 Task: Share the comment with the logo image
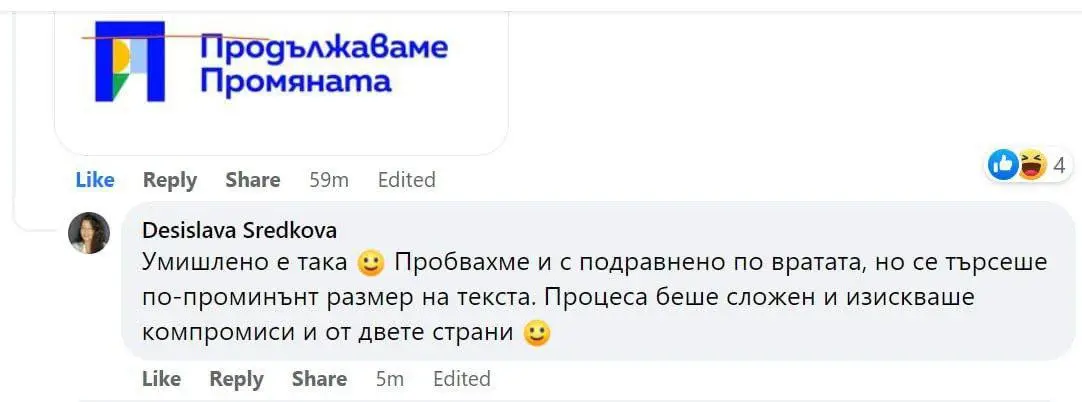coord(252,180)
